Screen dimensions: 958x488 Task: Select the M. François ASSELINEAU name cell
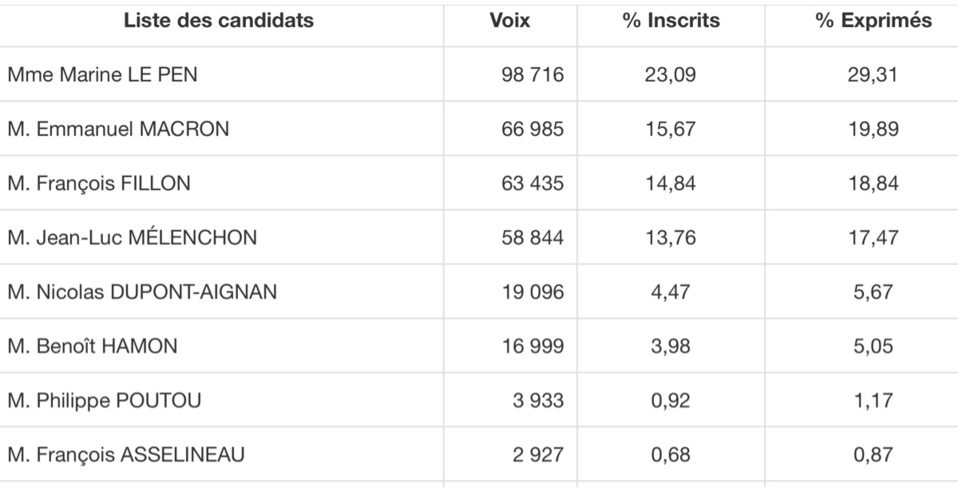click(126, 455)
